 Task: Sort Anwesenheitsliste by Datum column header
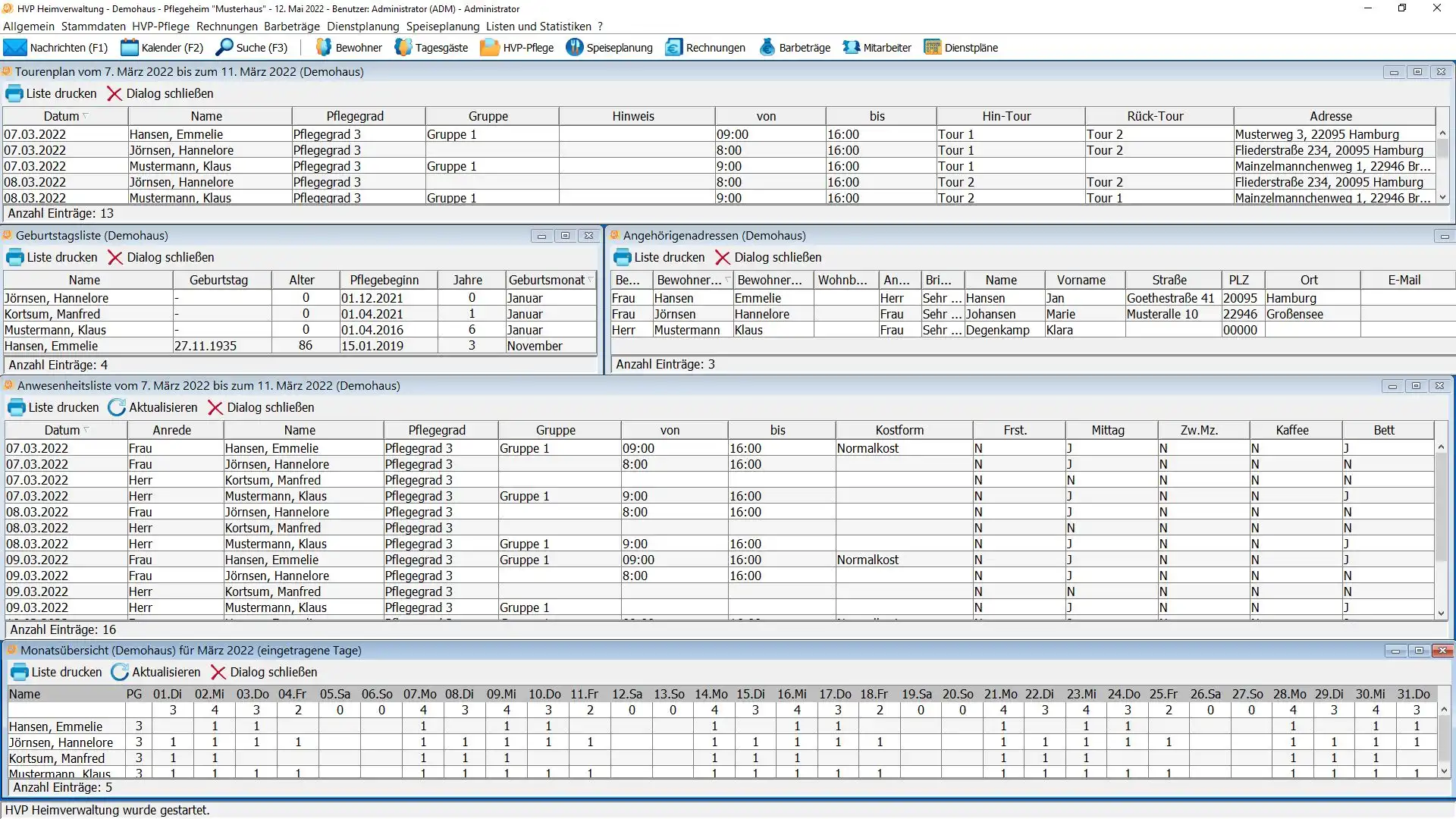click(62, 431)
